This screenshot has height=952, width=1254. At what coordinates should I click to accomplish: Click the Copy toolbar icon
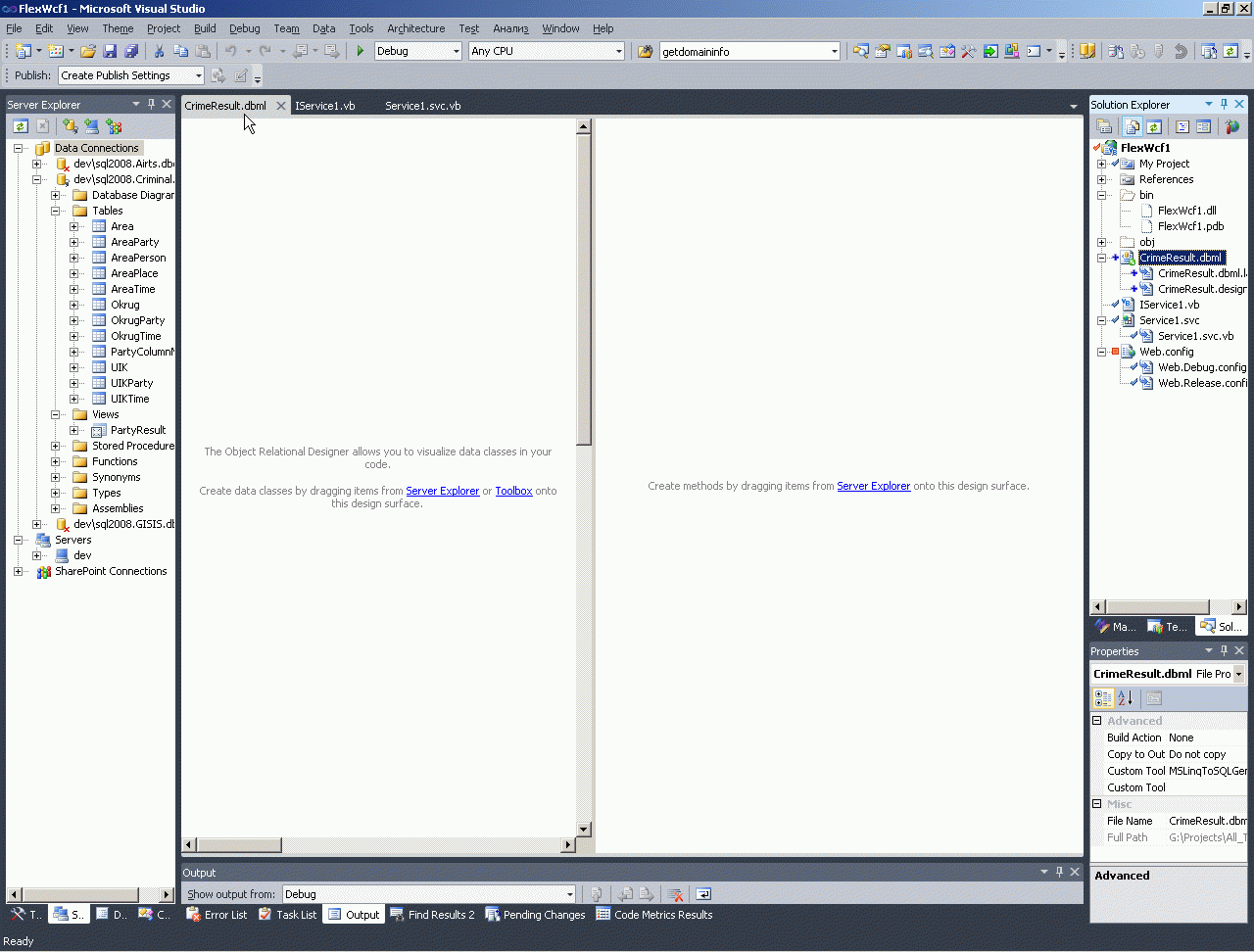180,51
